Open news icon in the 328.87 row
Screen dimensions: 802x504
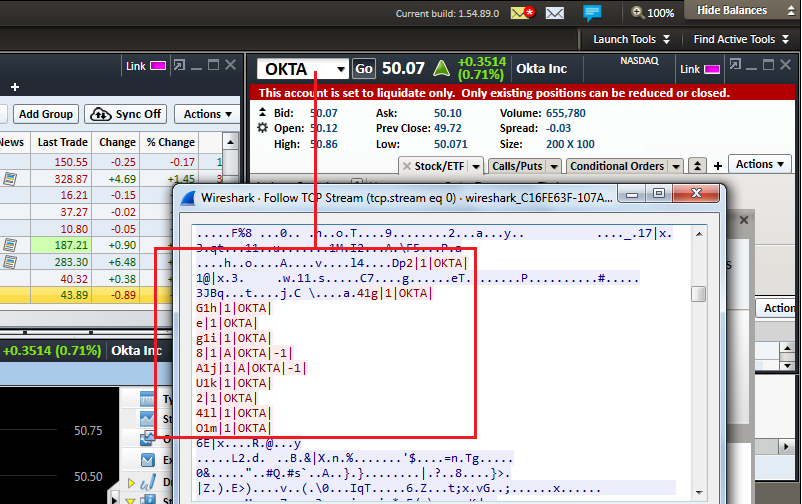pyautogui.click(x=10, y=179)
